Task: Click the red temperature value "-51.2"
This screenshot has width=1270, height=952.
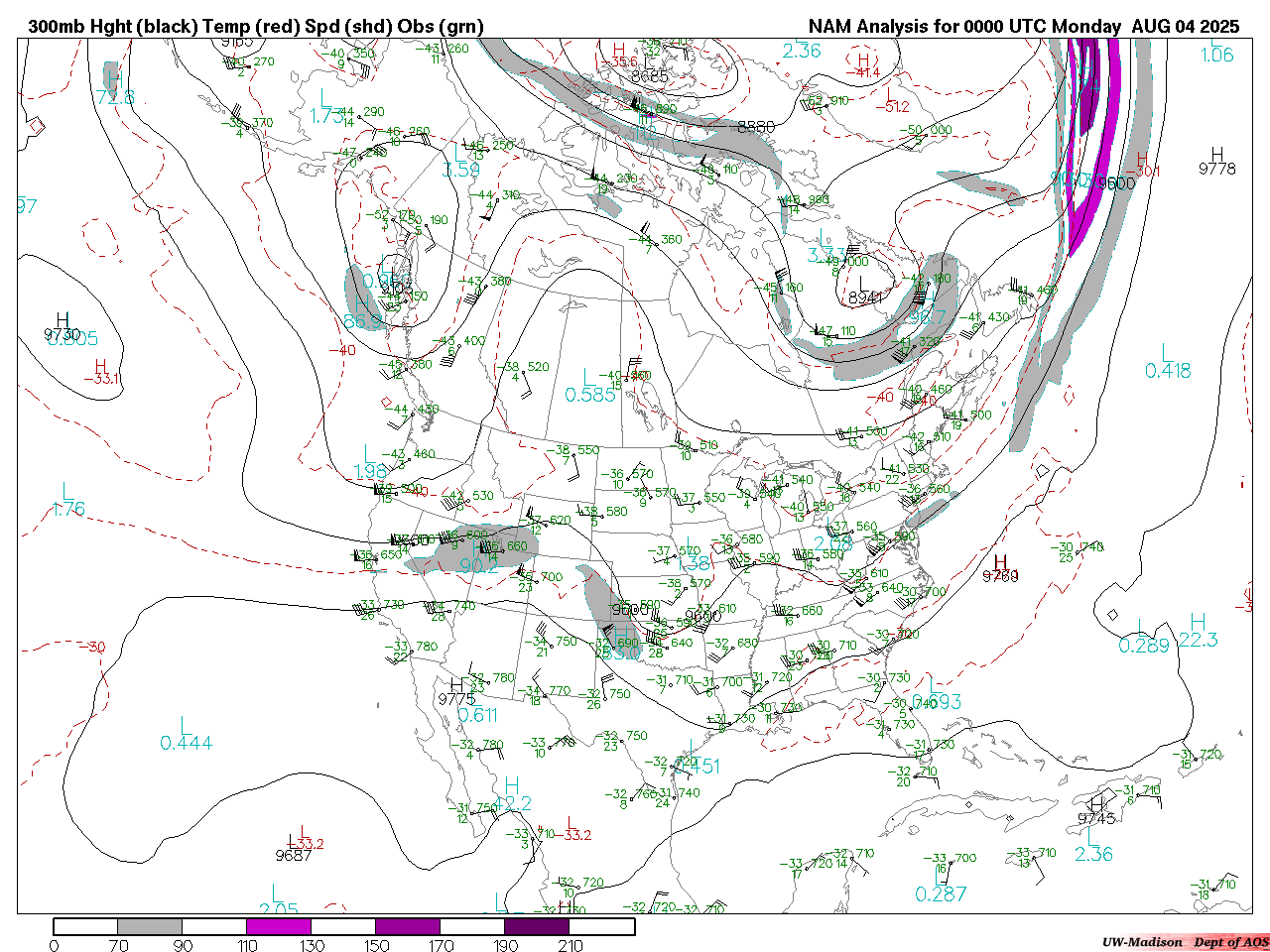Action: 894,107
